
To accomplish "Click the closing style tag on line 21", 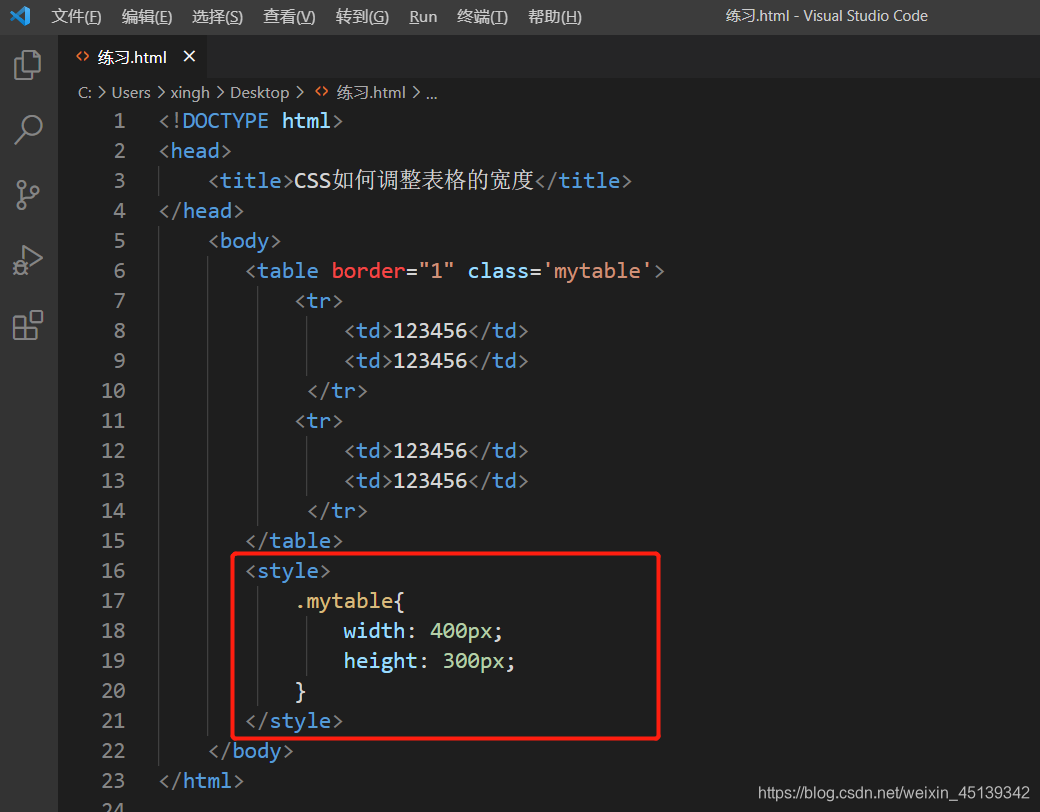I will coord(294,720).
